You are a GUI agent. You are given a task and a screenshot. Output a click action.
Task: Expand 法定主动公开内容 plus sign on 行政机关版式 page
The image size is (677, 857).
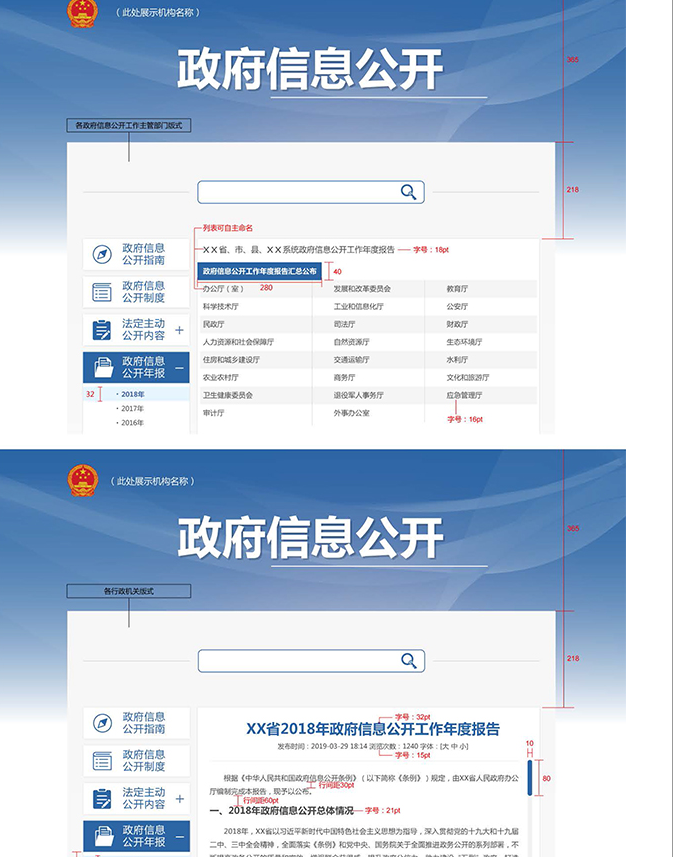click(179, 799)
